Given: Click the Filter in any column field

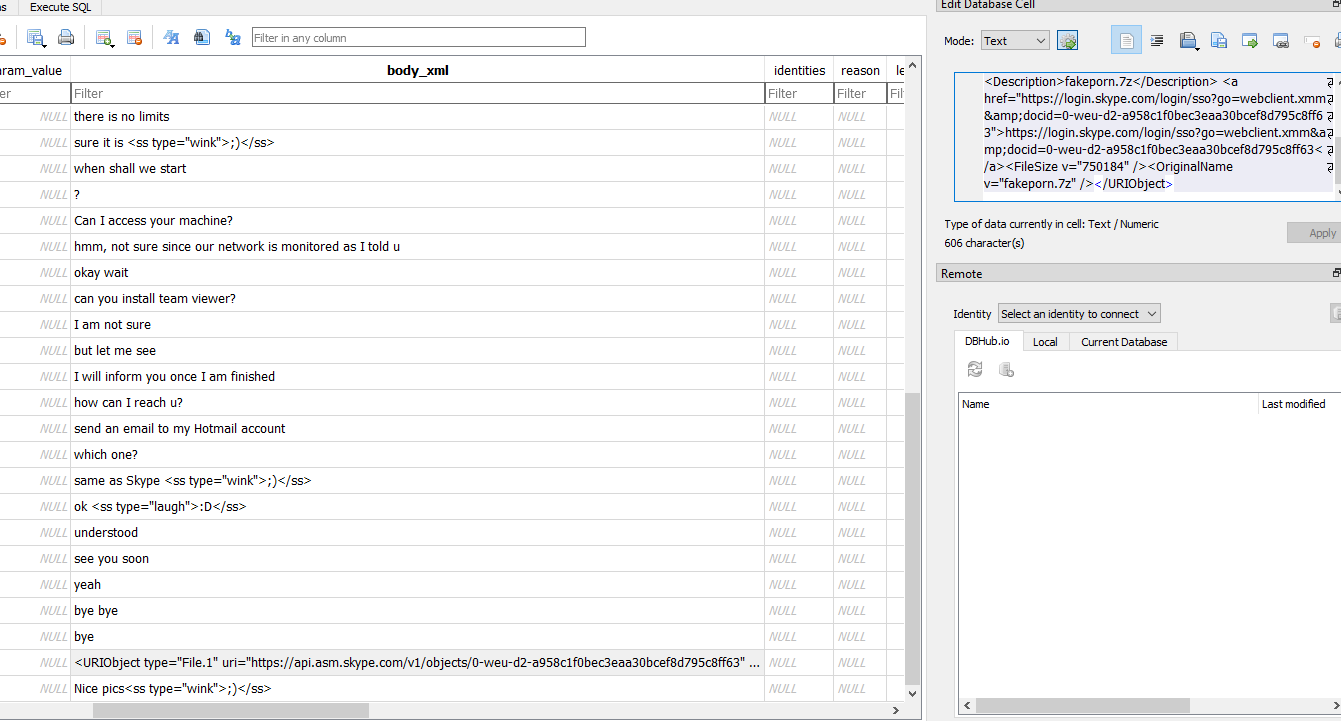Looking at the screenshot, I should (x=418, y=38).
